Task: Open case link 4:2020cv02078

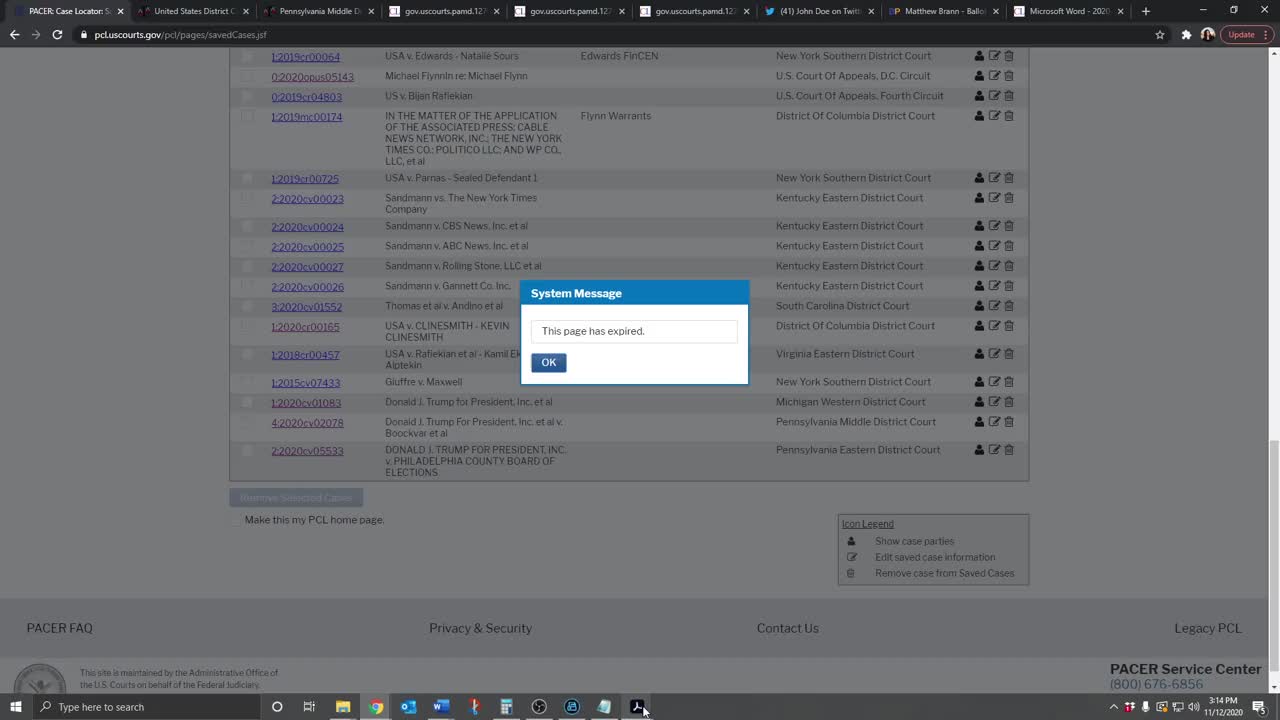Action: pyautogui.click(x=307, y=423)
